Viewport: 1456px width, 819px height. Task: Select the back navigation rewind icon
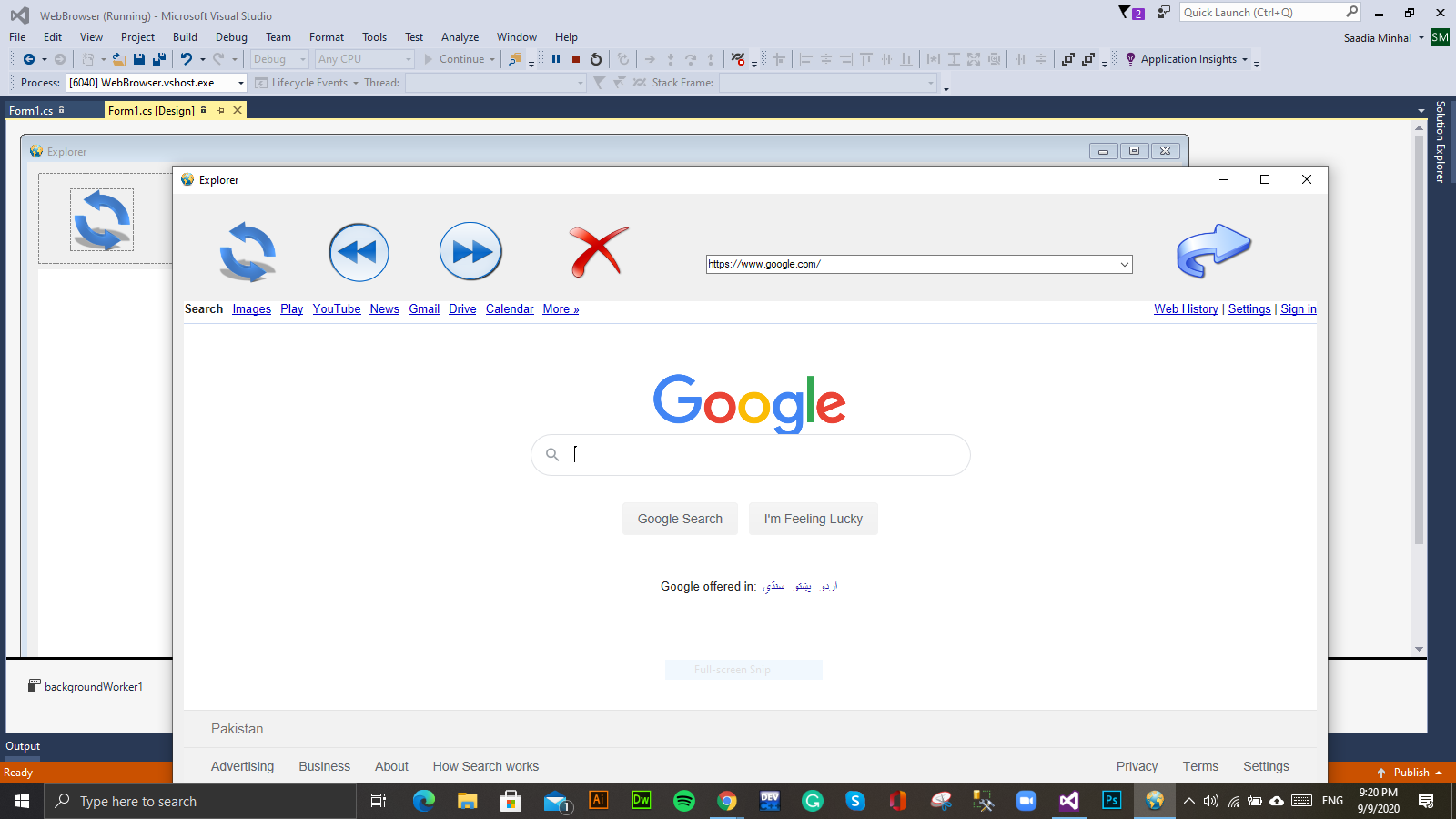click(359, 251)
